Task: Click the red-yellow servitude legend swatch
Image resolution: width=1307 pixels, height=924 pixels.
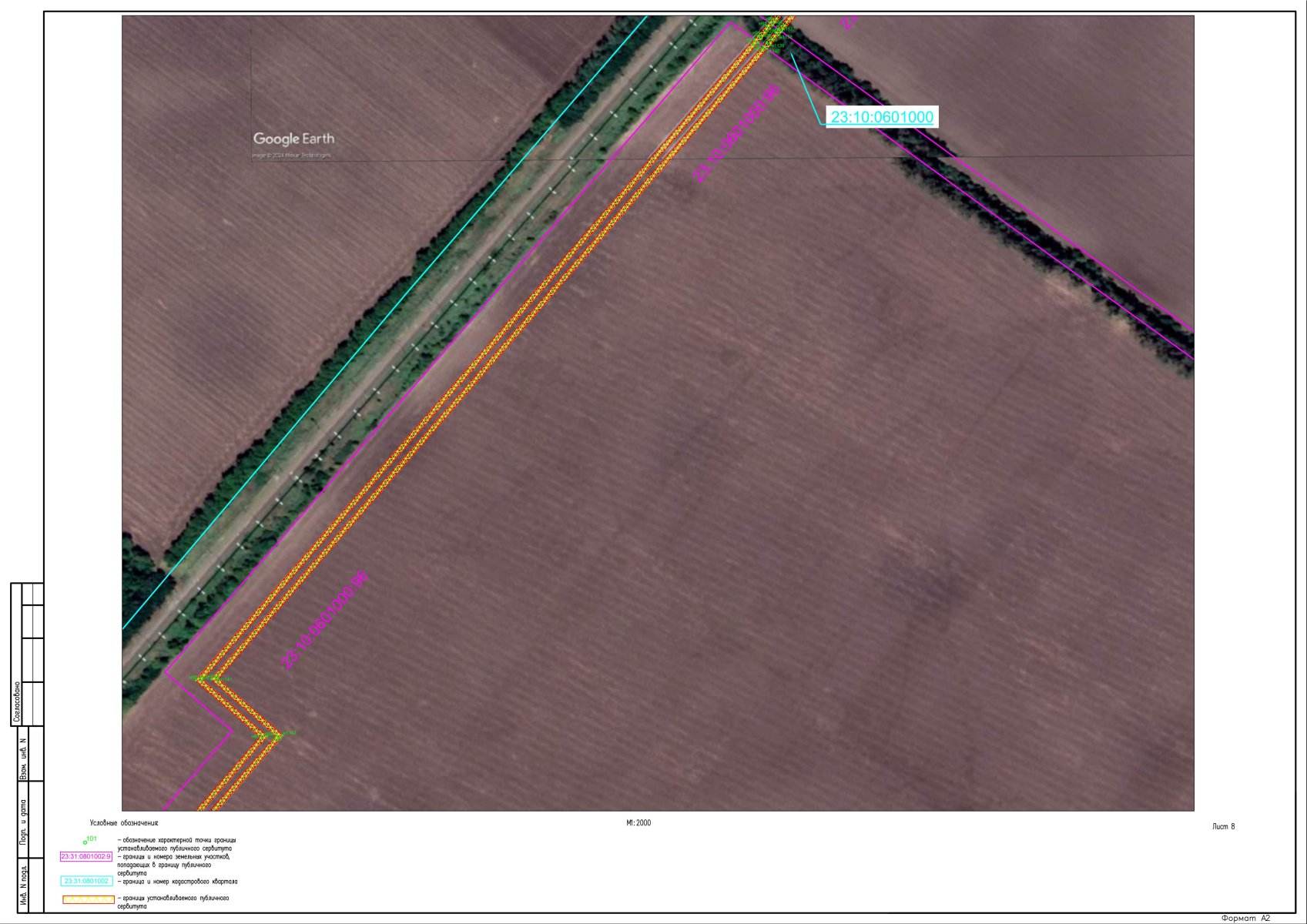Action: coord(88,899)
